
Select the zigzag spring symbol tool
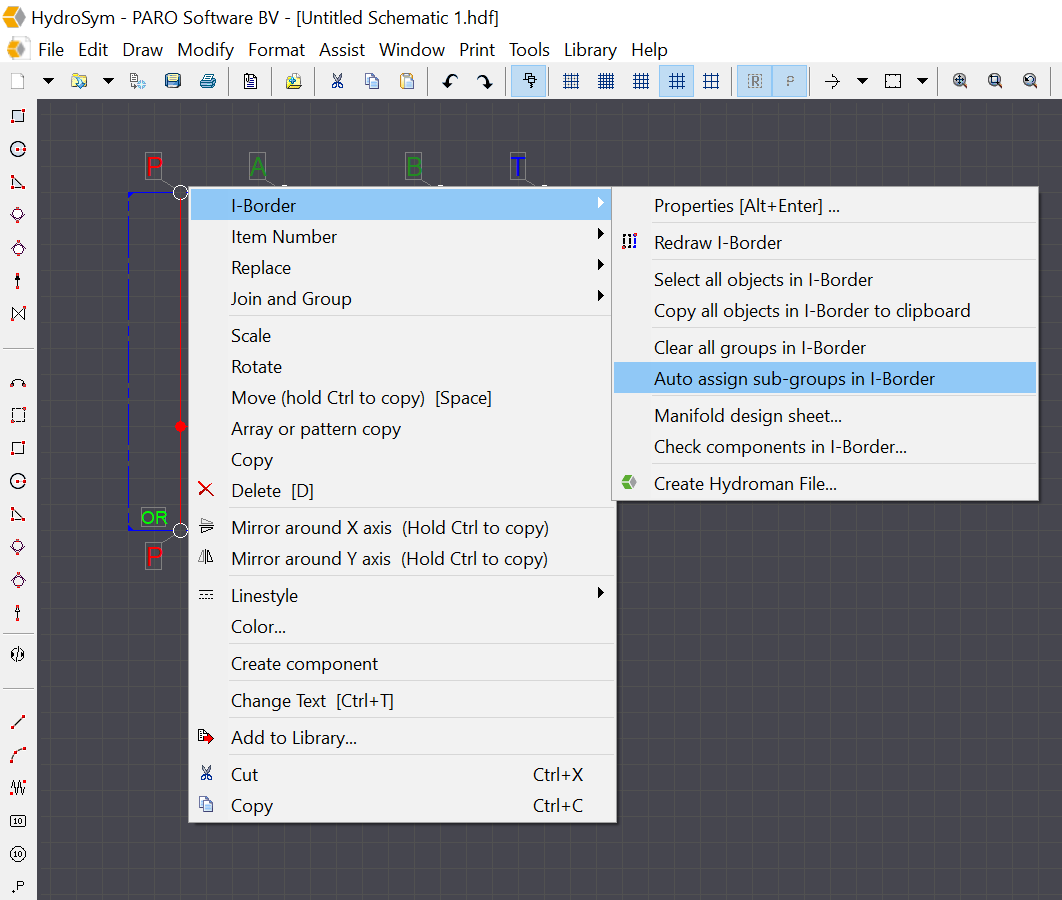pos(18,788)
